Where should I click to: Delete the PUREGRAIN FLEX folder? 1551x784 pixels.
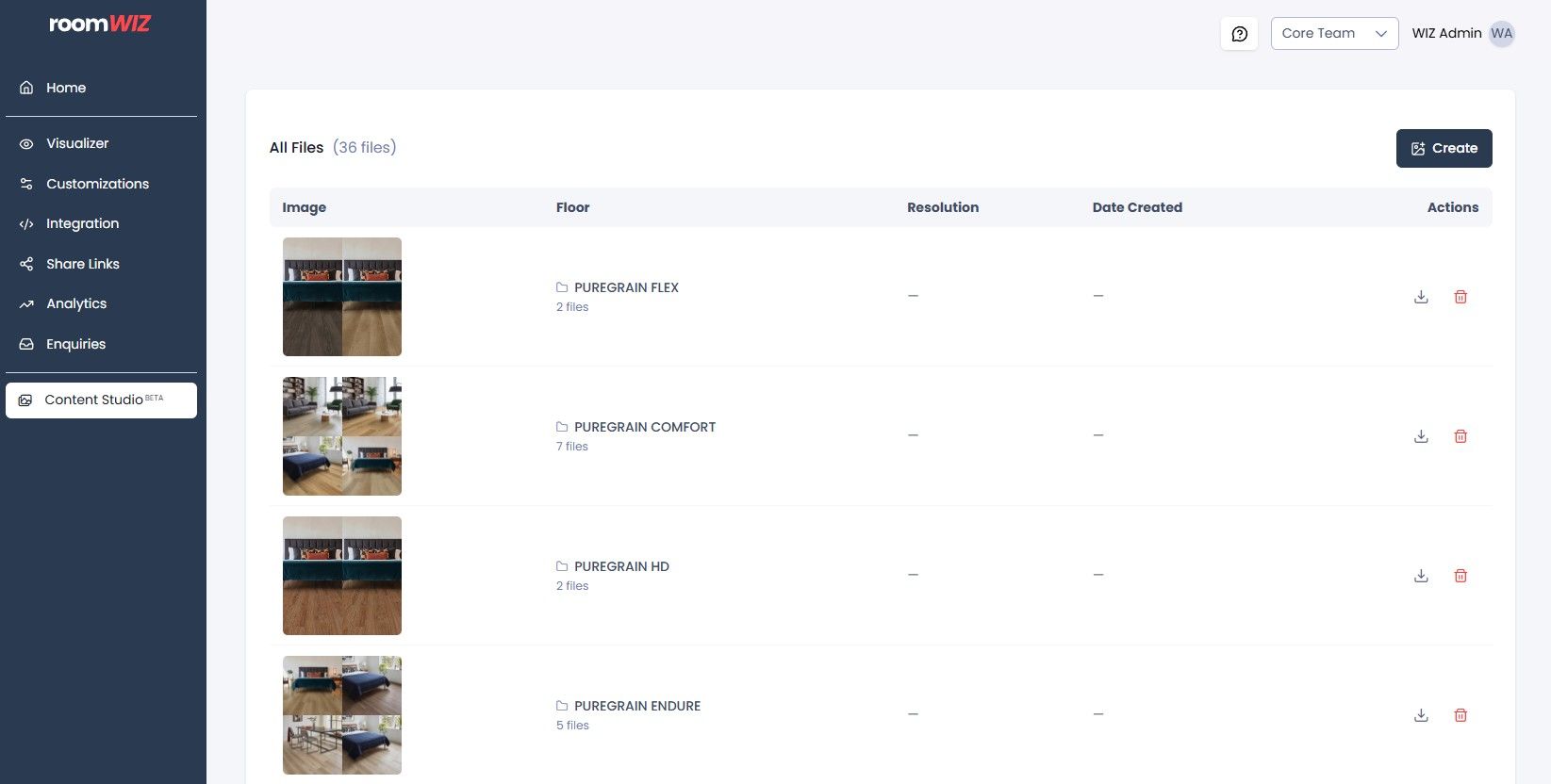coord(1460,297)
